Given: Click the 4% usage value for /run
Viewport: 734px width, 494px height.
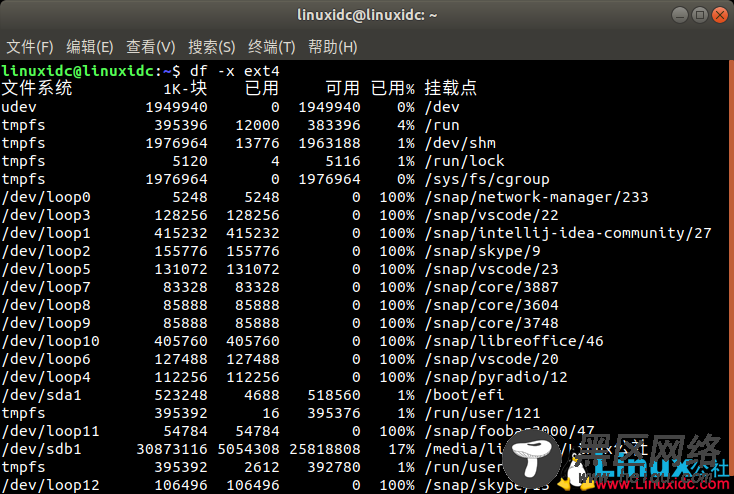Looking at the screenshot, I should [406, 125].
